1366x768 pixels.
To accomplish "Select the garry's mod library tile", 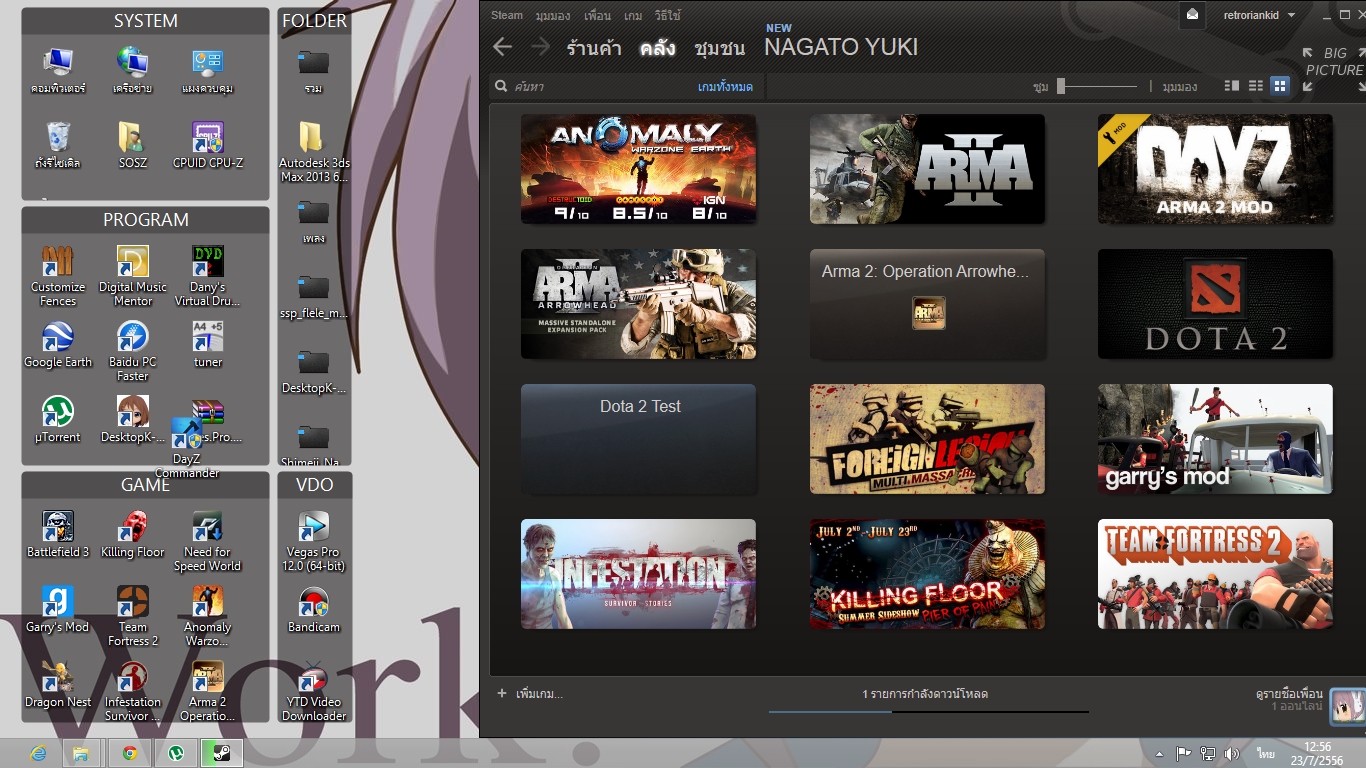I will pos(1215,439).
